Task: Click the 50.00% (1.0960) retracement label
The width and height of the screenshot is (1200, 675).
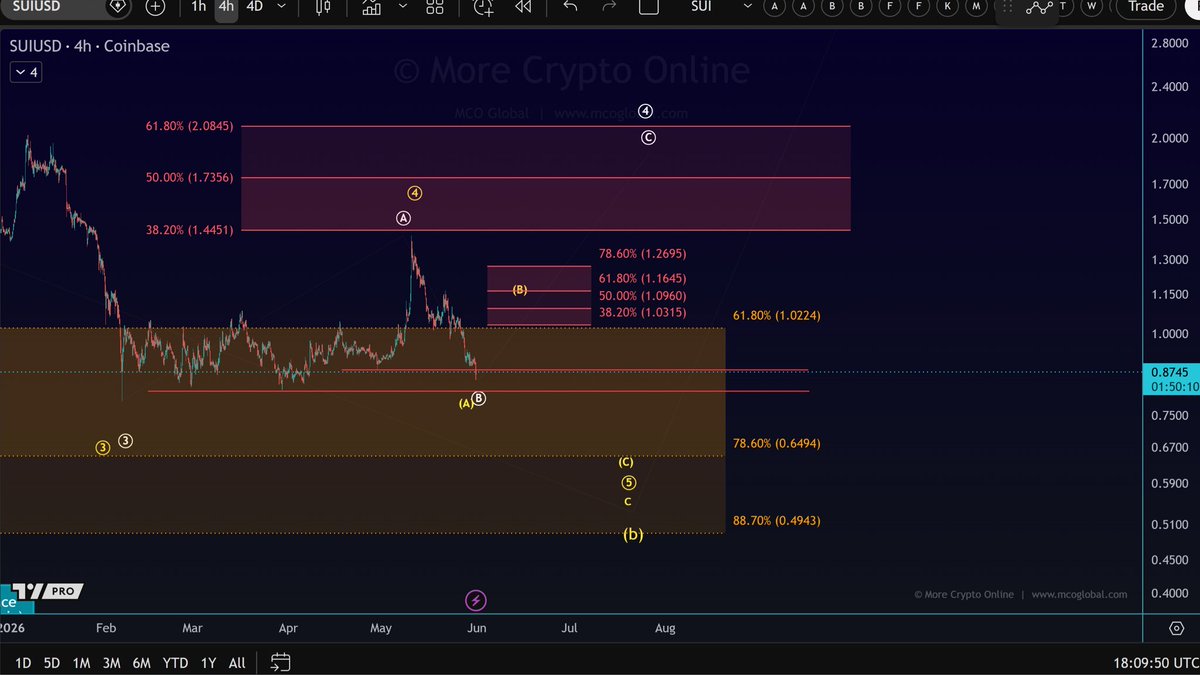Action: (642, 296)
